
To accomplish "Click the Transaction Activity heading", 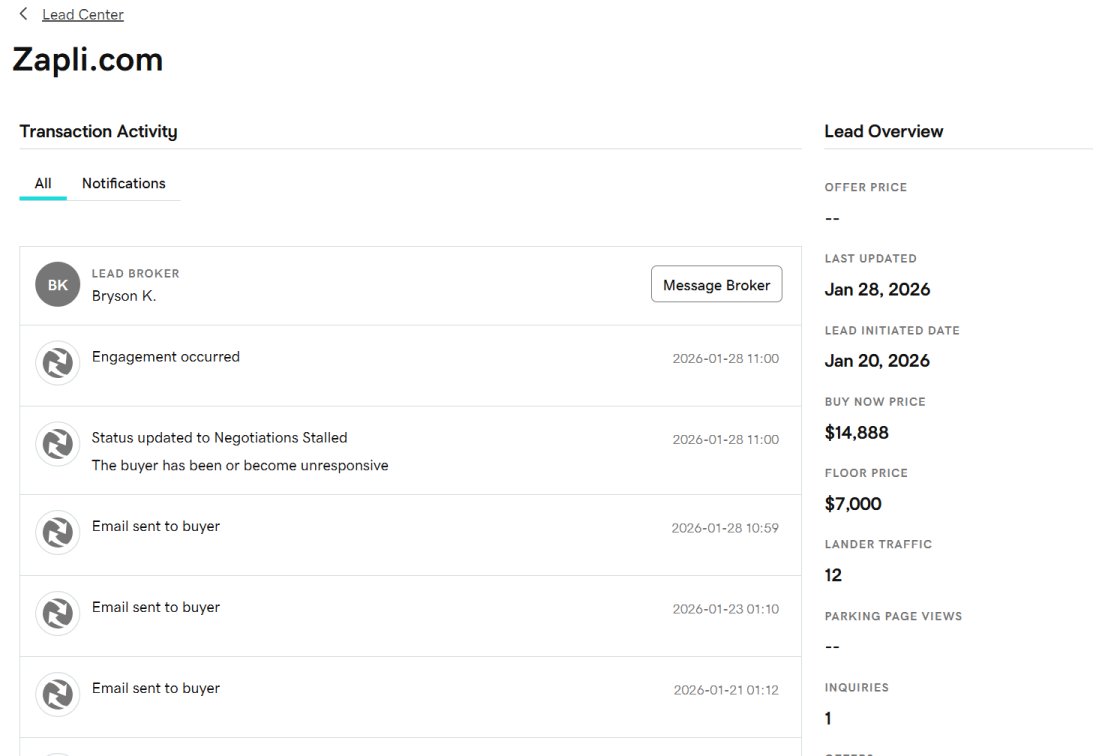I will [x=99, y=132].
